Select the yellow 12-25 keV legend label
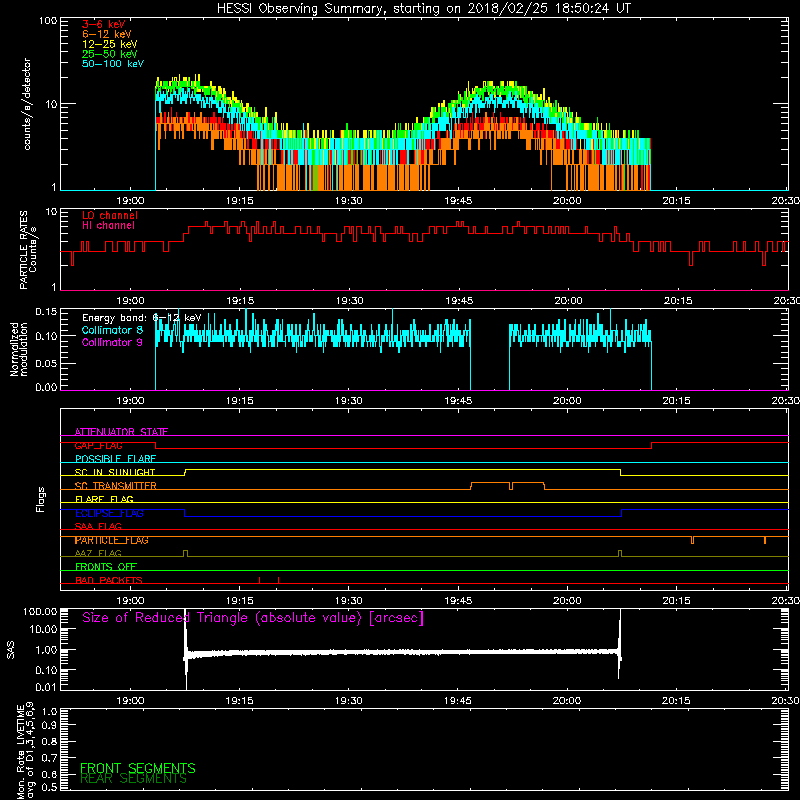The width and height of the screenshot is (800, 800). pos(110,44)
